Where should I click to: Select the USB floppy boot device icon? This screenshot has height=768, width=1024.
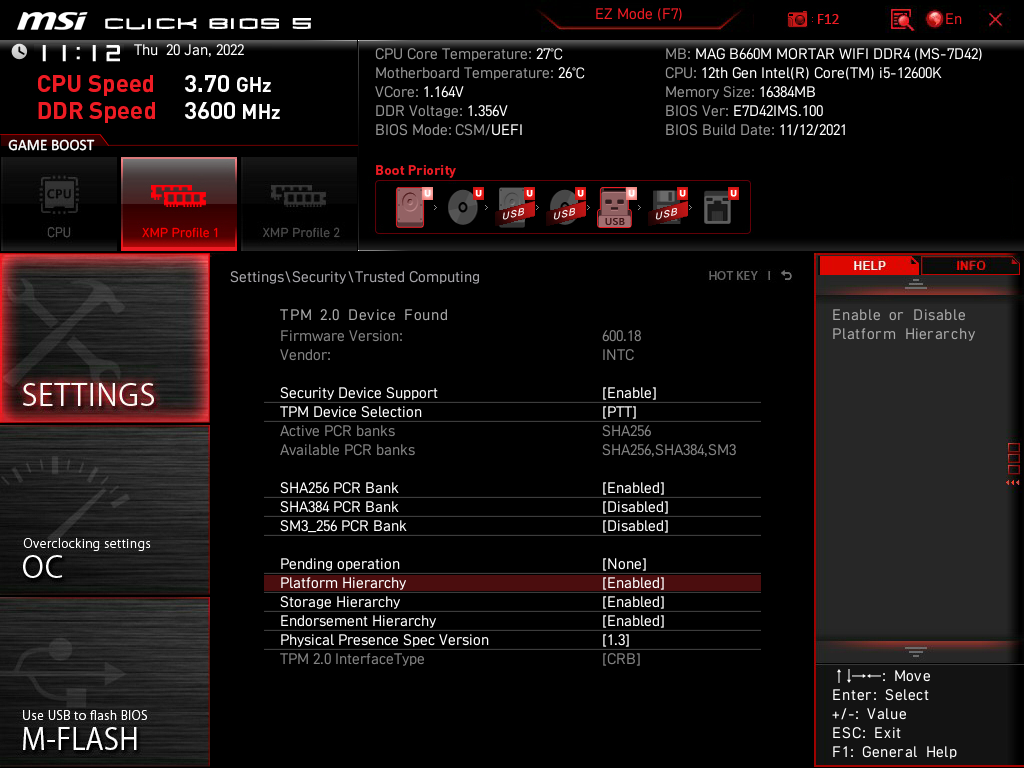coord(668,207)
